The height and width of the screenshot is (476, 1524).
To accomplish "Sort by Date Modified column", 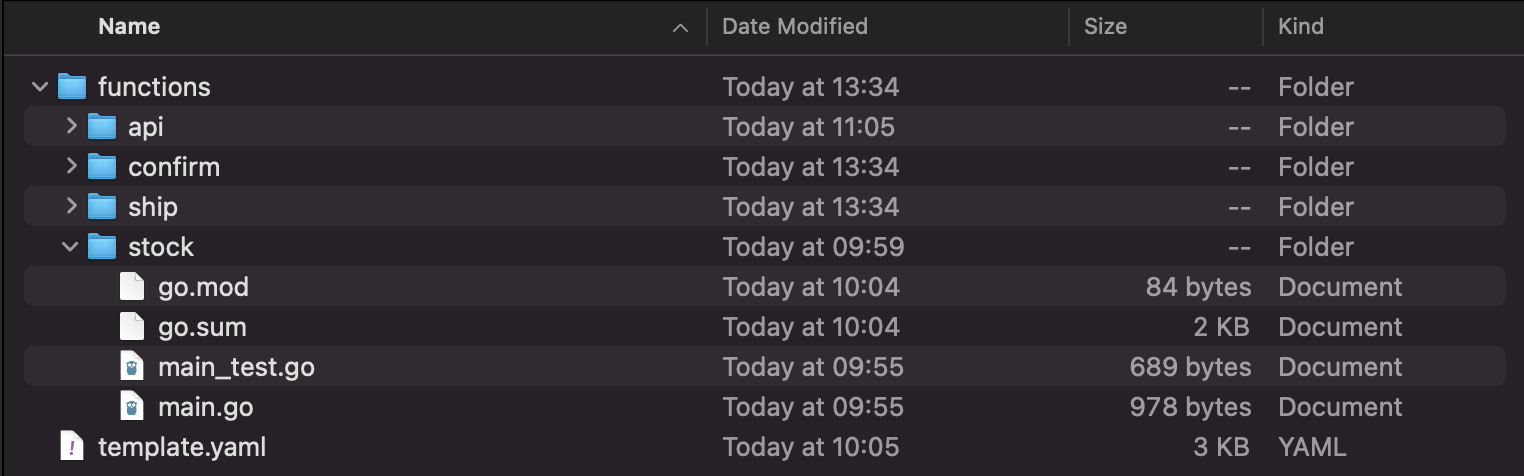I will pyautogui.click(x=795, y=27).
